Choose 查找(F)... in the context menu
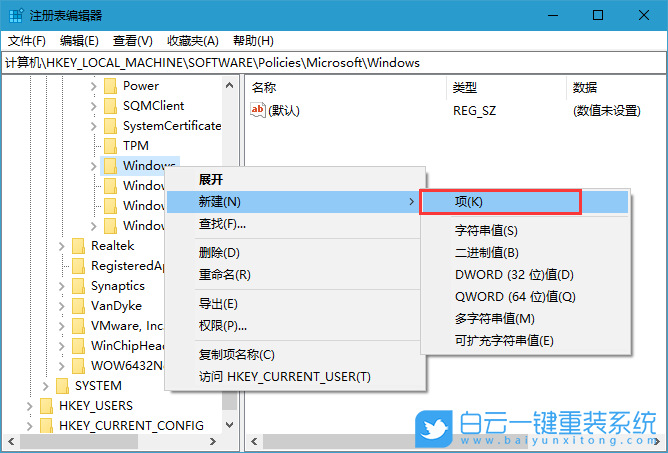This screenshot has height=453, width=668. coord(296,224)
